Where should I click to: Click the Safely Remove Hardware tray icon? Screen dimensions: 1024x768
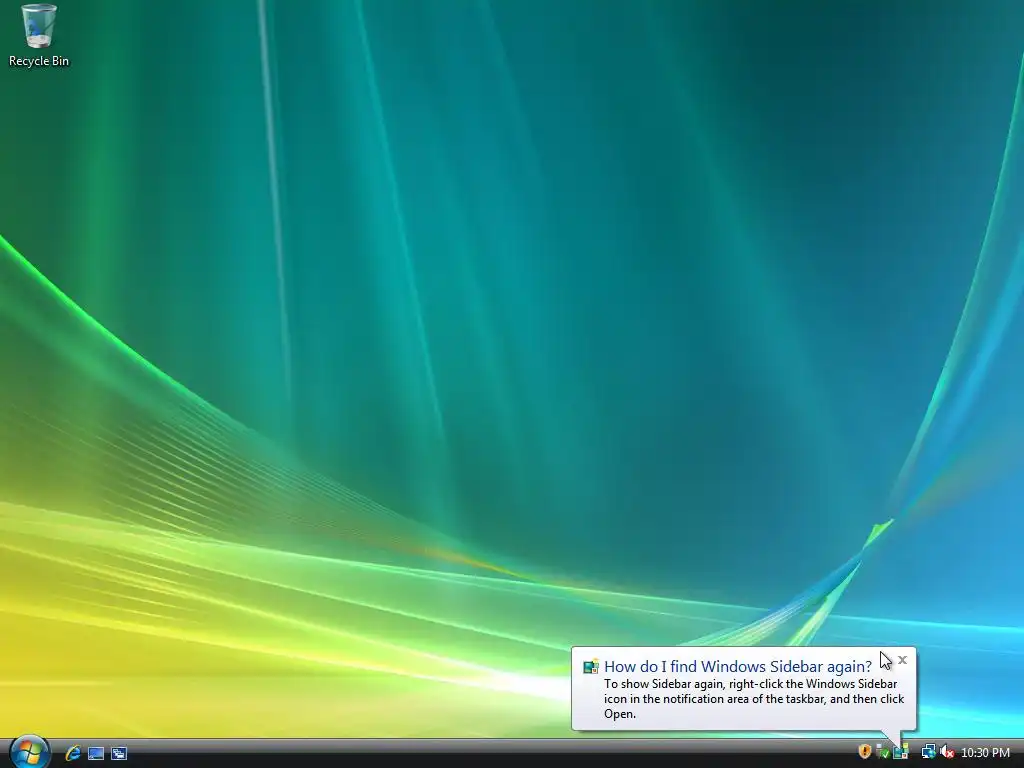click(x=882, y=752)
